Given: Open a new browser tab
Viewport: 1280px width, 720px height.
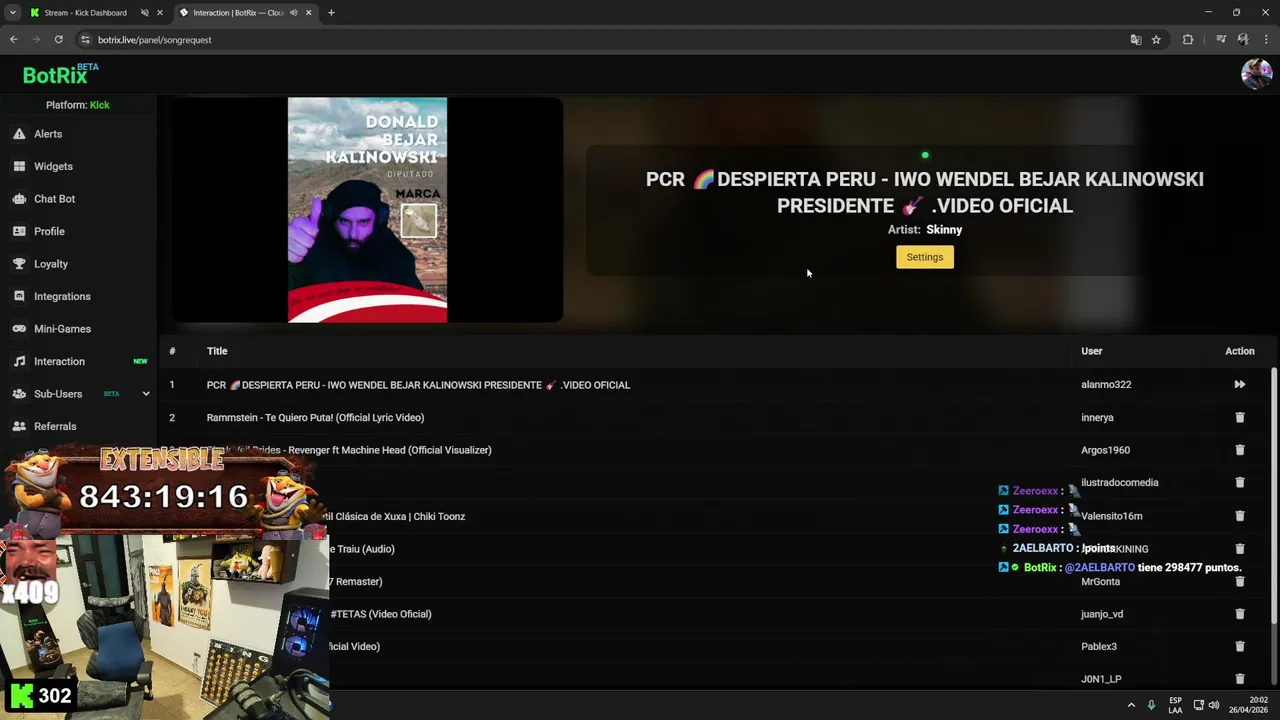Looking at the screenshot, I should click(331, 13).
